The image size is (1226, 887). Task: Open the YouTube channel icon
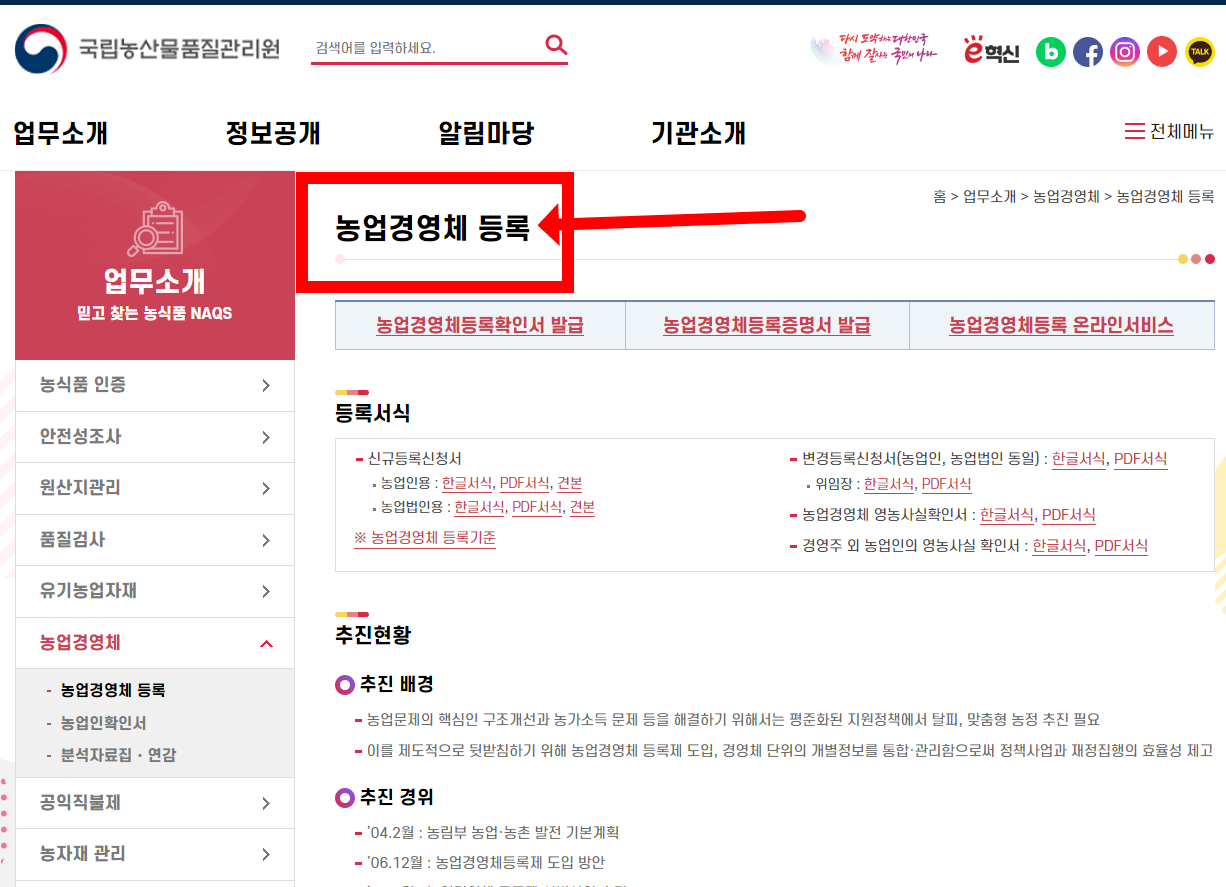pyautogui.click(x=1161, y=51)
